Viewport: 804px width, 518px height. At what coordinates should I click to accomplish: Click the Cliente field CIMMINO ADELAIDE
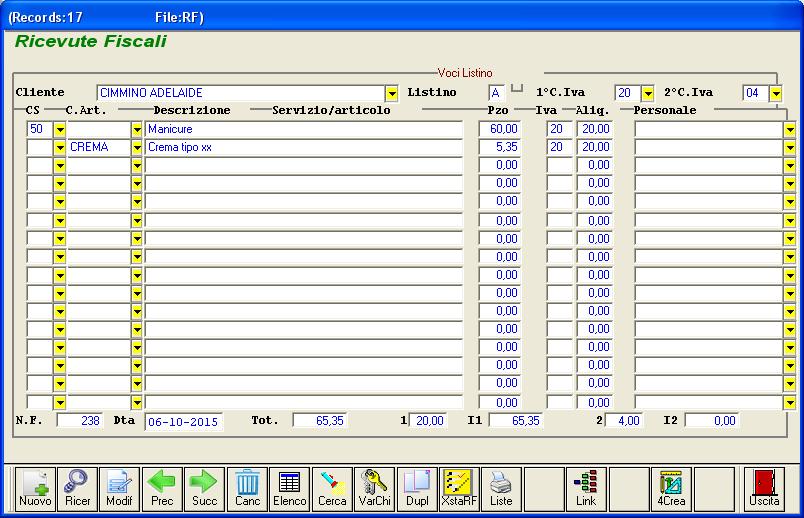241,93
